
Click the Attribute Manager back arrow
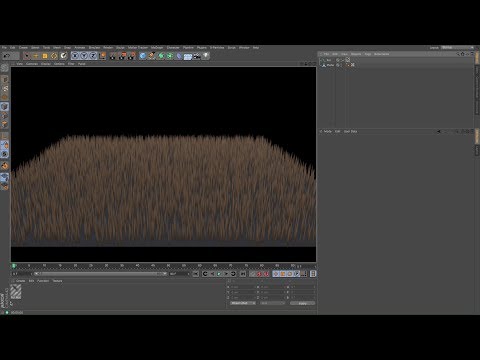(x=439, y=132)
